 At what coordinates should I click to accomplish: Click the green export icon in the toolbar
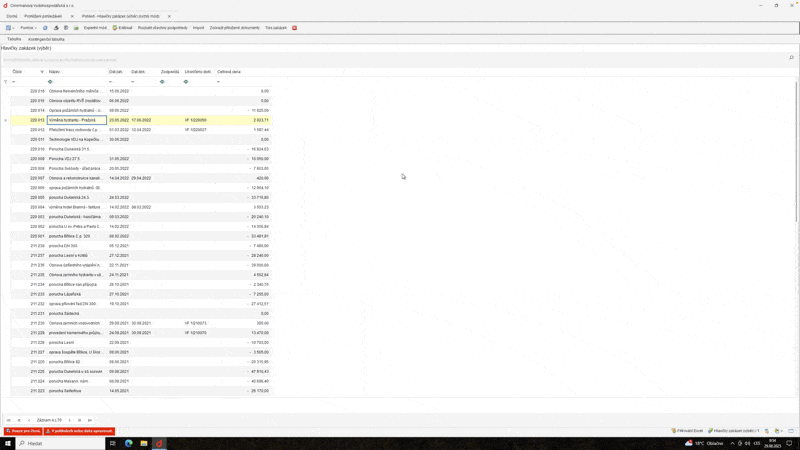(76, 28)
